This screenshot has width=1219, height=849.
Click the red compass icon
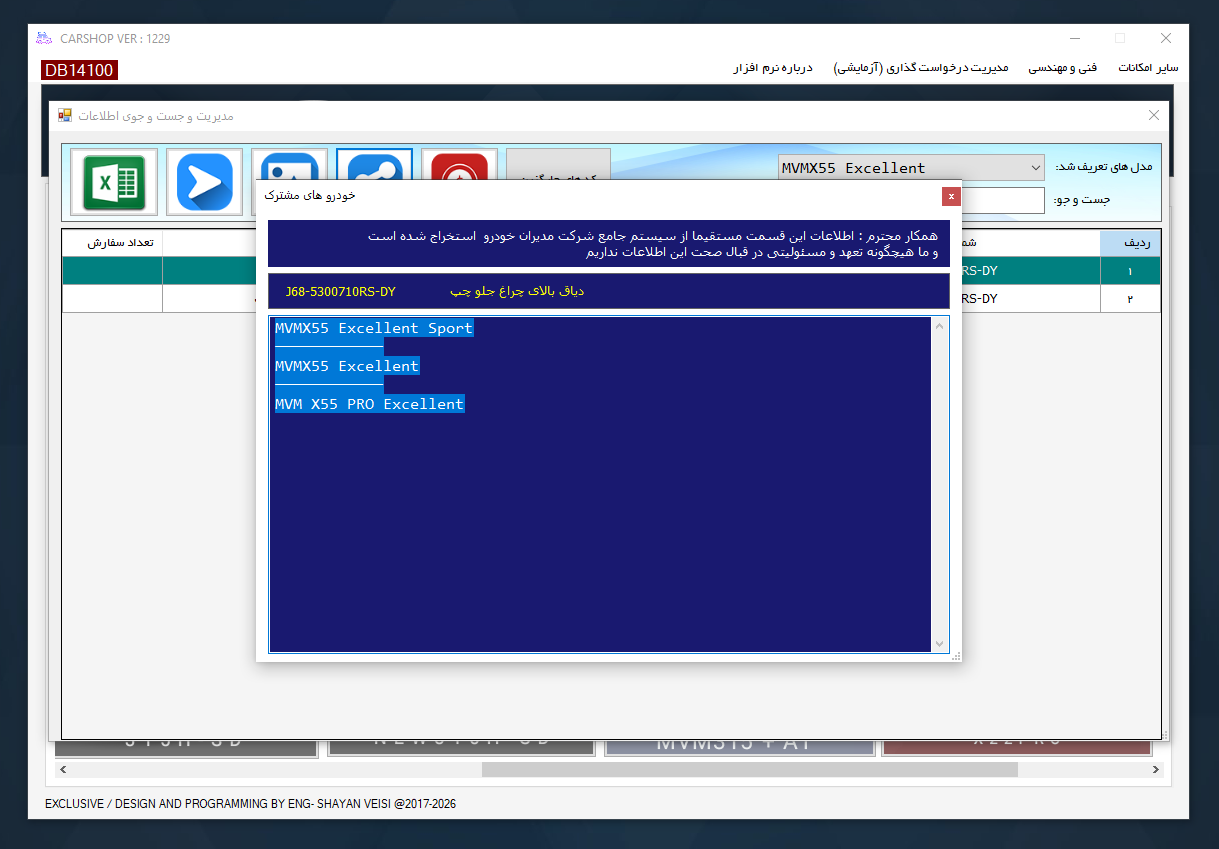pos(460,165)
